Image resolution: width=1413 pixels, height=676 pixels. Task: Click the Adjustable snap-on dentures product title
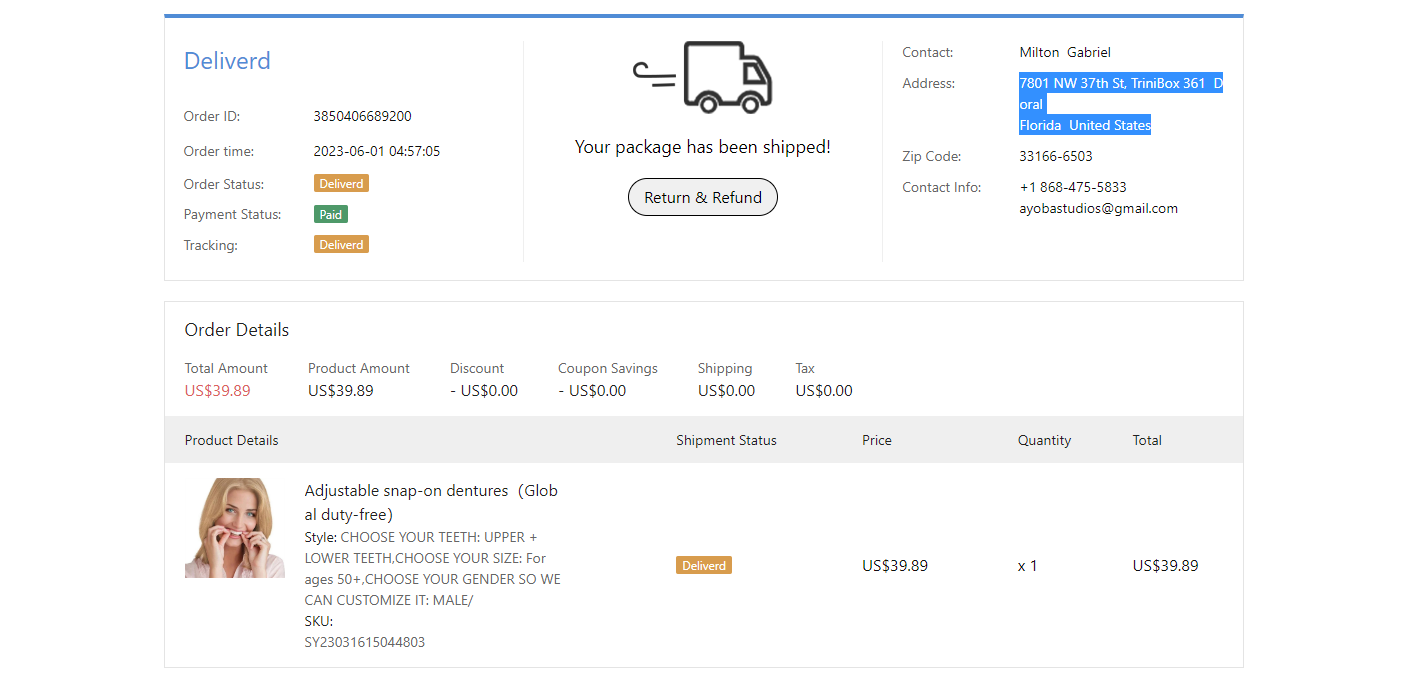click(x=431, y=503)
